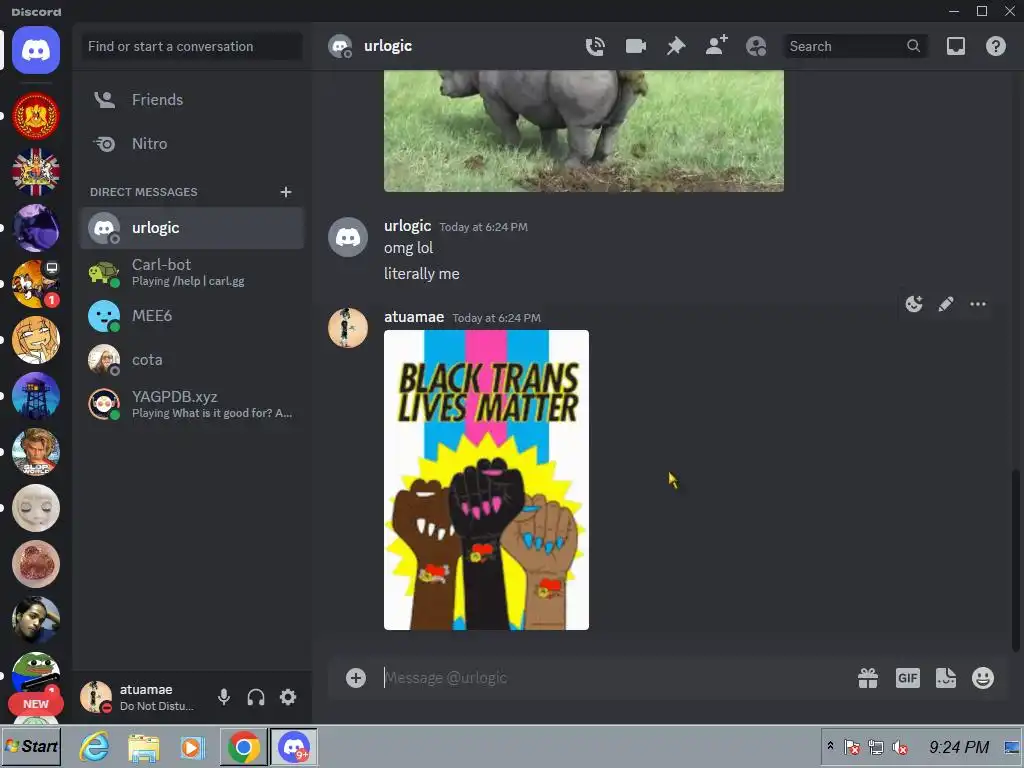Image resolution: width=1024 pixels, height=768 pixels.
Task: Open user settings gear
Action: point(288,697)
